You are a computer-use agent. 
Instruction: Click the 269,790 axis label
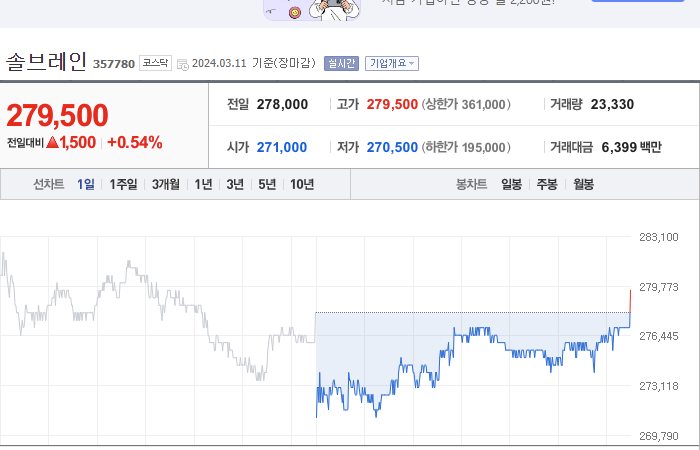(x=658, y=436)
